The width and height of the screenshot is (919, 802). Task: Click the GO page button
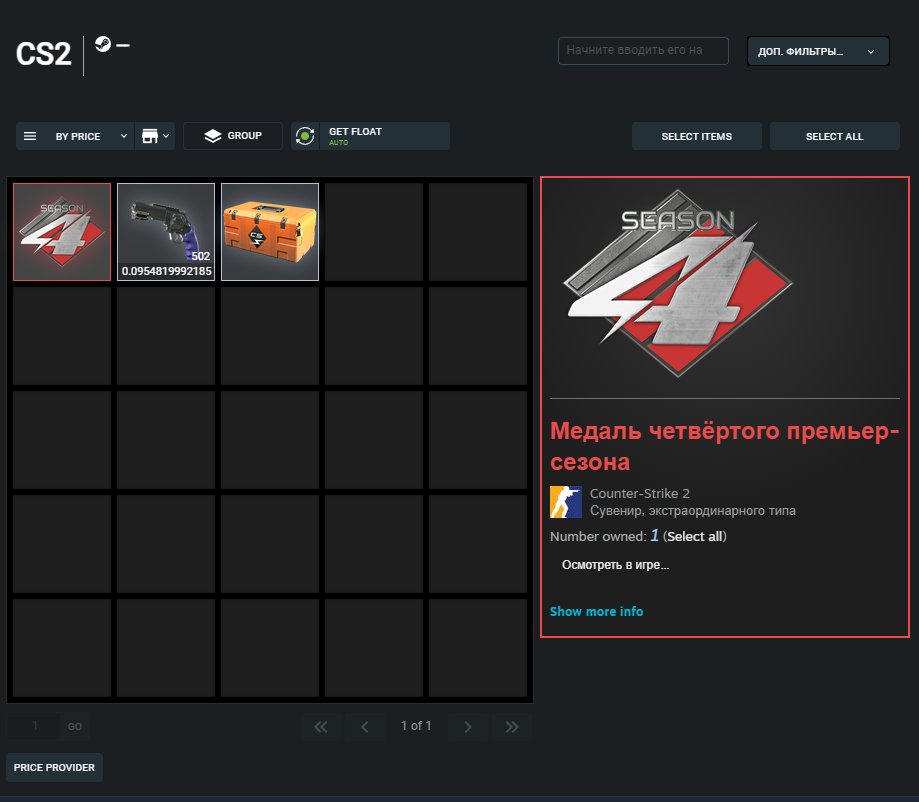(74, 726)
